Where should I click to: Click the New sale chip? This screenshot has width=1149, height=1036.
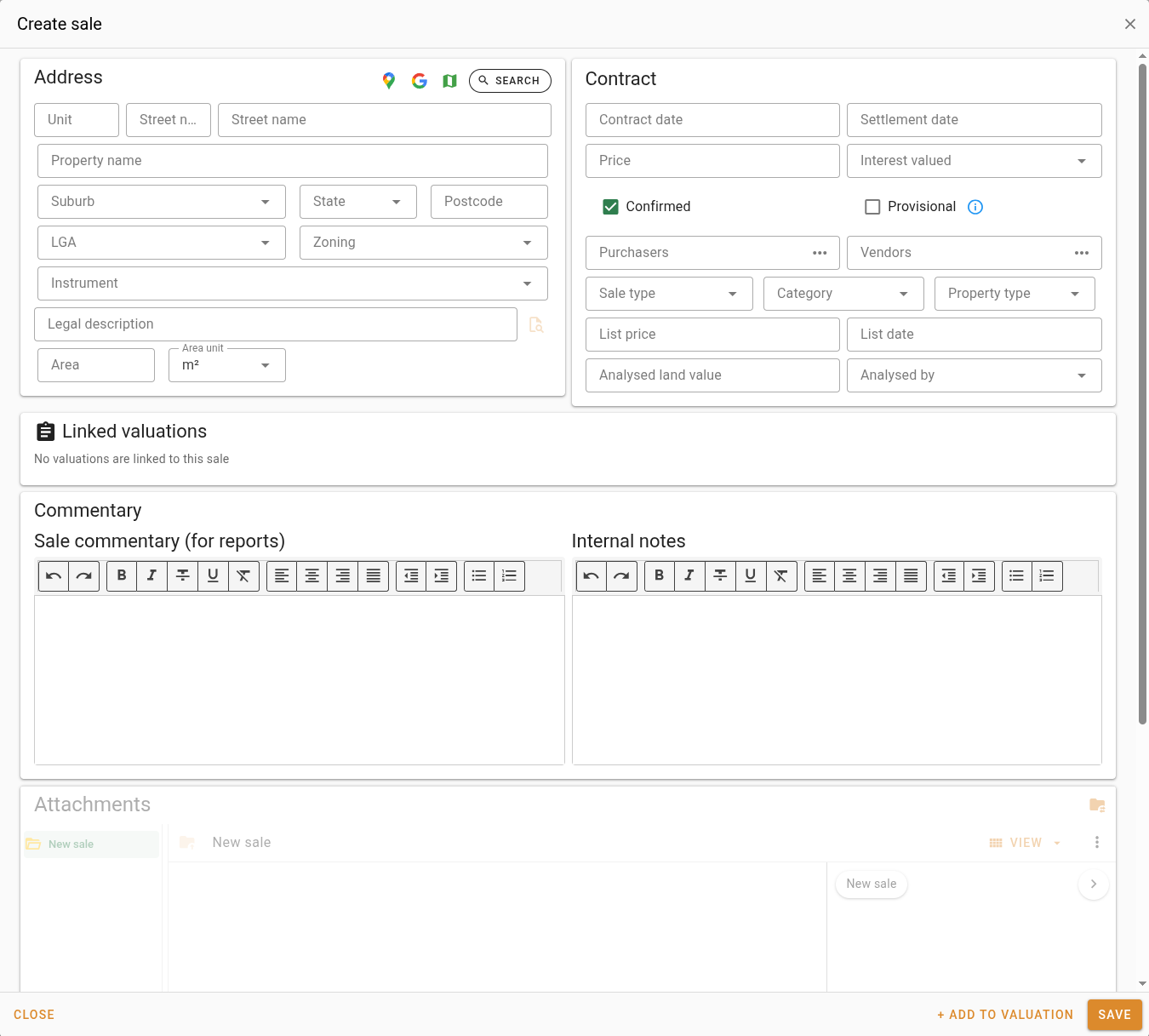pyautogui.click(x=872, y=884)
